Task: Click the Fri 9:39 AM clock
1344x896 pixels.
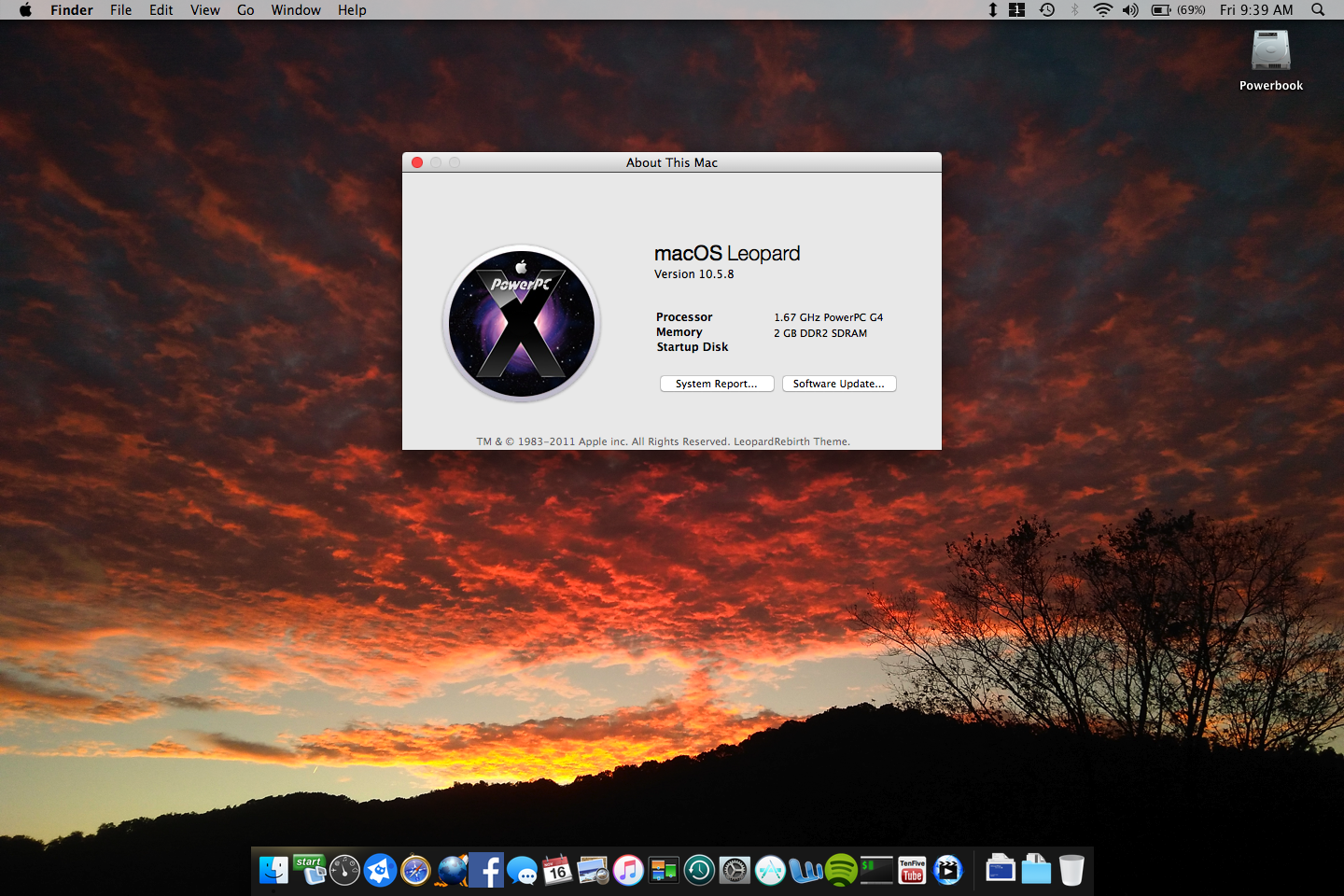Action: pyautogui.click(x=1256, y=9)
